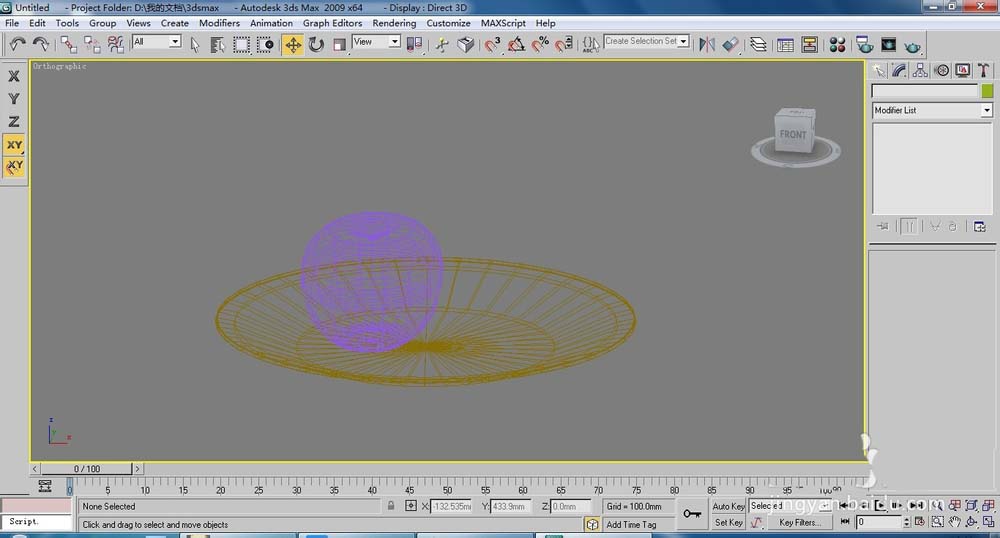Open Edit Named Selection Sets icon
The width and height of the screenshot is (1000, 538).
(x=591, y=44)
